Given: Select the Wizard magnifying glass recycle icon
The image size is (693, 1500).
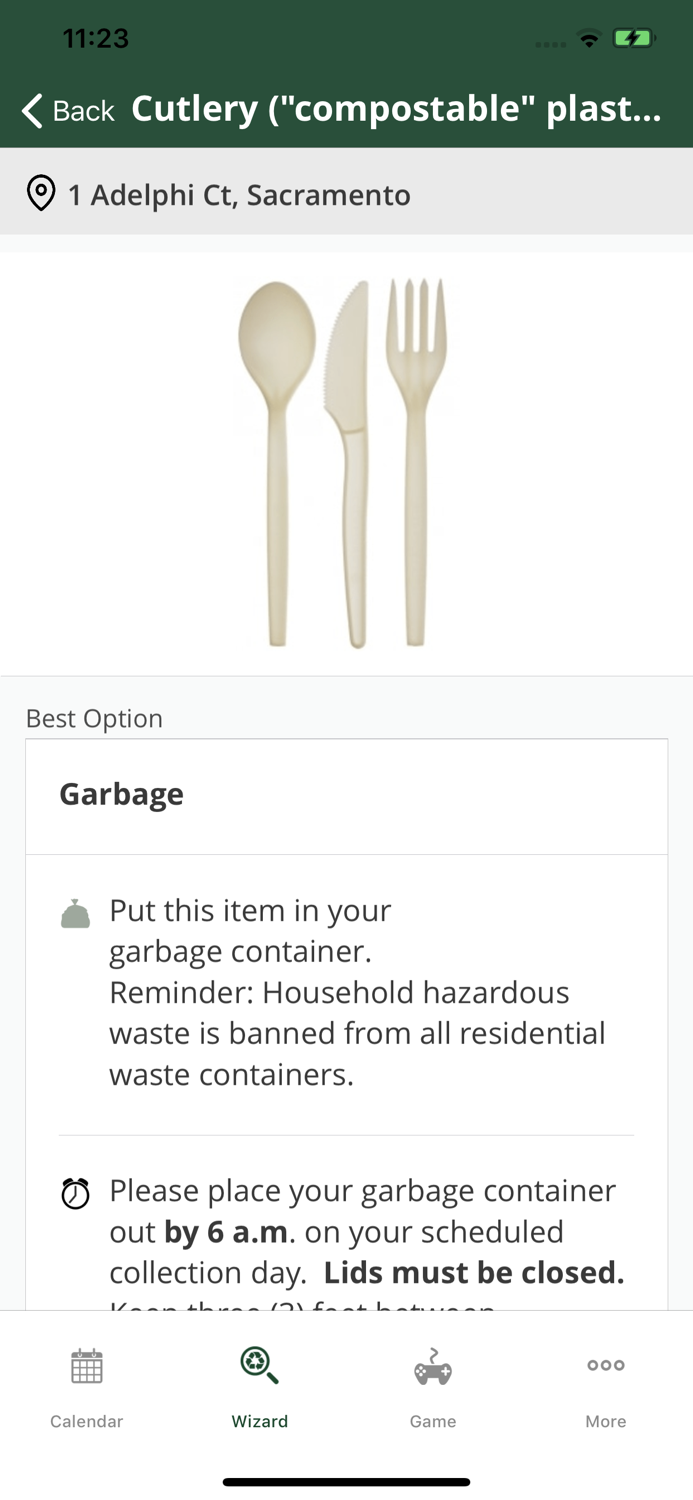Looking at the screenshot, I should pyautogui.click(x=259, y=1366).
